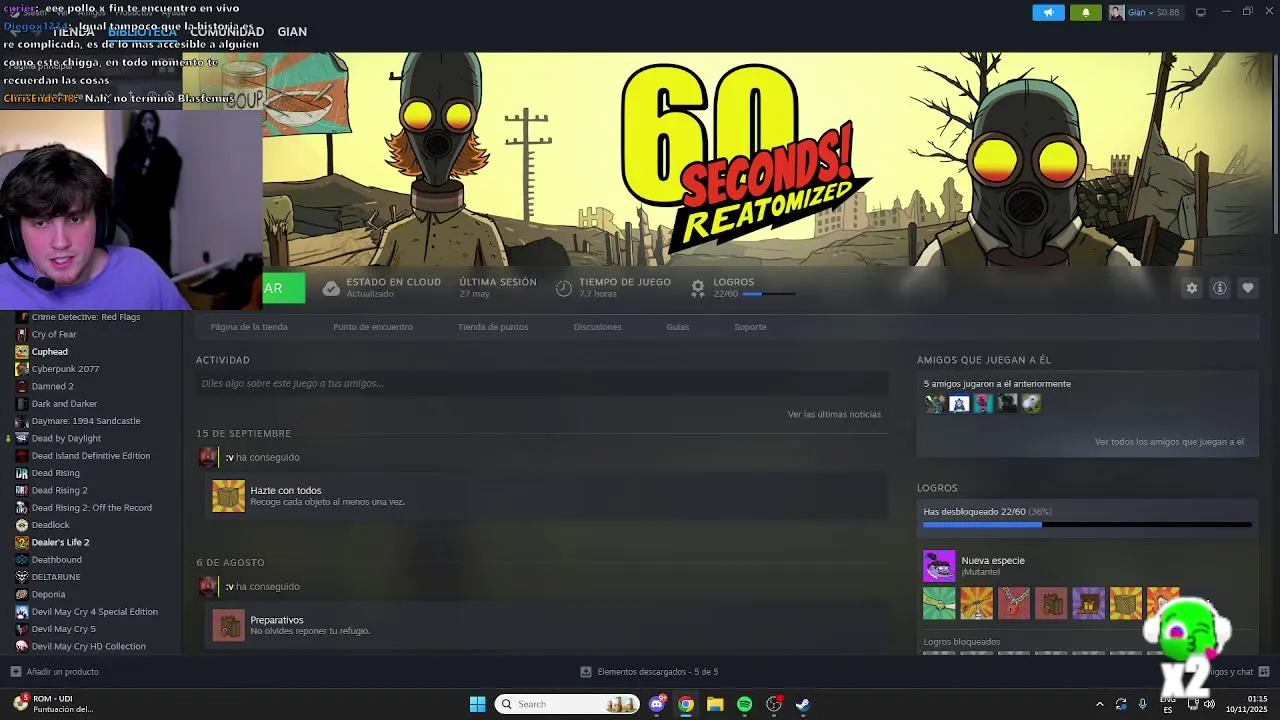The image size is (1280, 720).
Task: Open Ver todos los amigos que juegan link
Action: coord(1169,442)
